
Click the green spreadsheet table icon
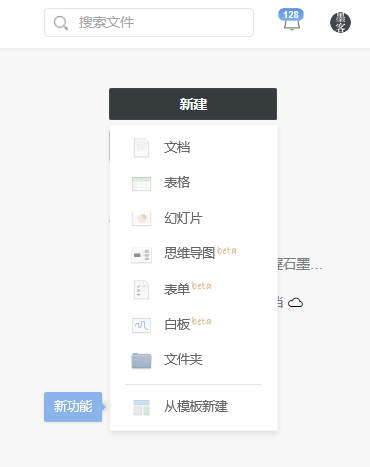click(141, 184)
